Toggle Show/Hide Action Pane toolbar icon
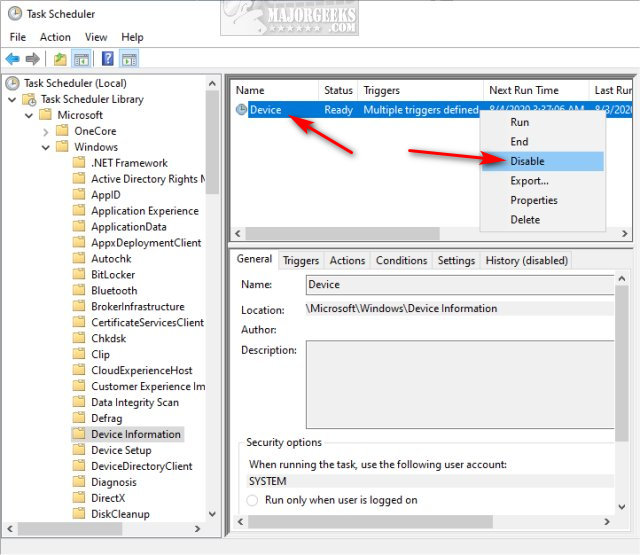 point(129,59)
